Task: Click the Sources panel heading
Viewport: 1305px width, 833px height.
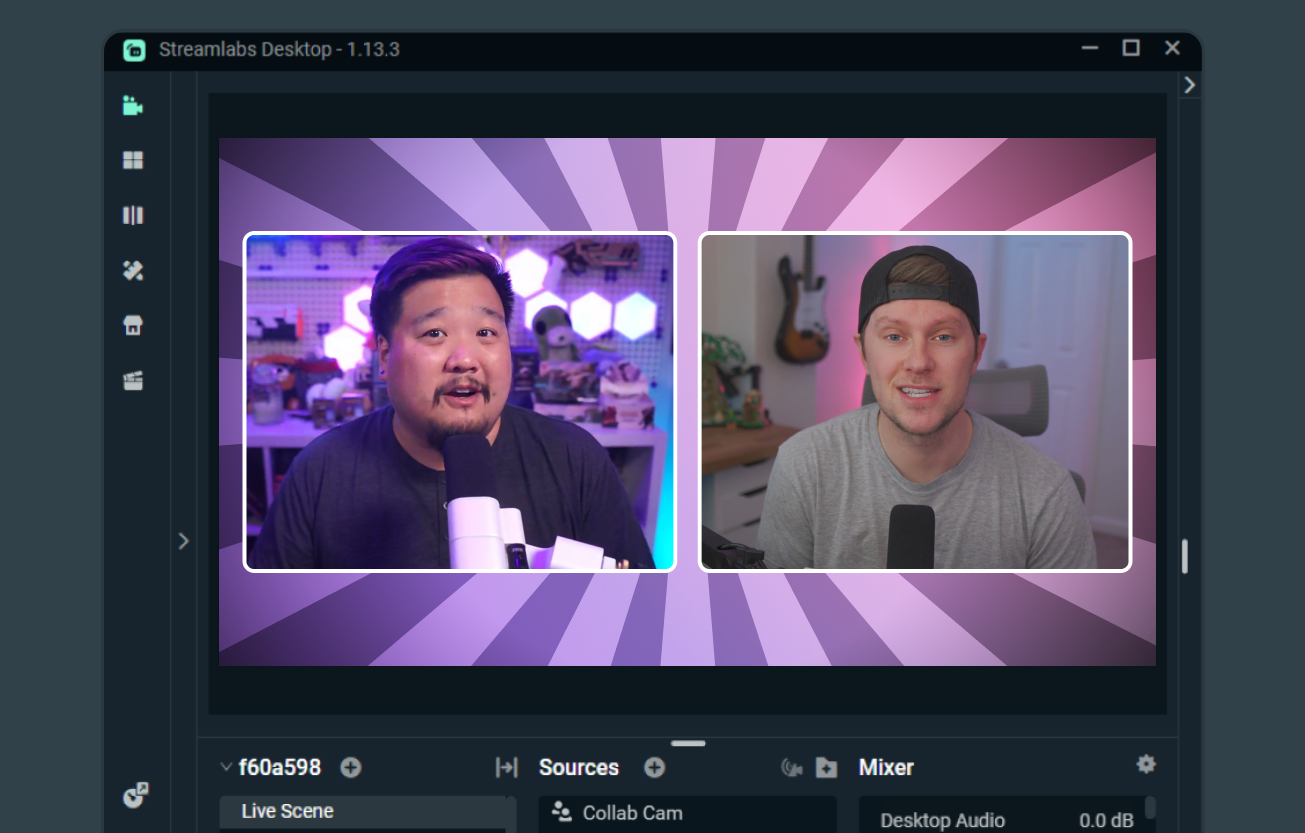Action: tap(579, 767)
